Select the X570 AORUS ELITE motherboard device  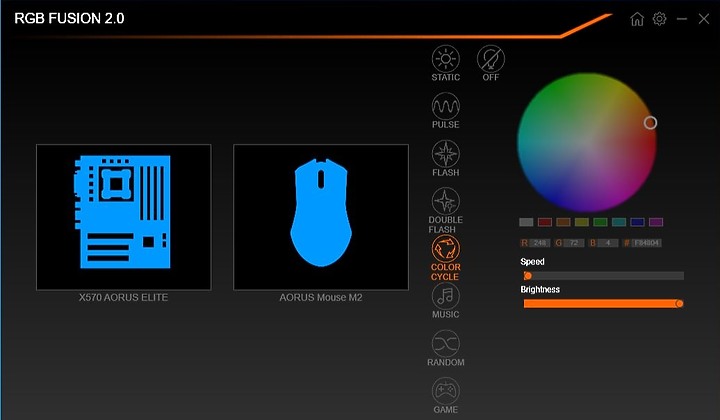(x=124, y=217)
